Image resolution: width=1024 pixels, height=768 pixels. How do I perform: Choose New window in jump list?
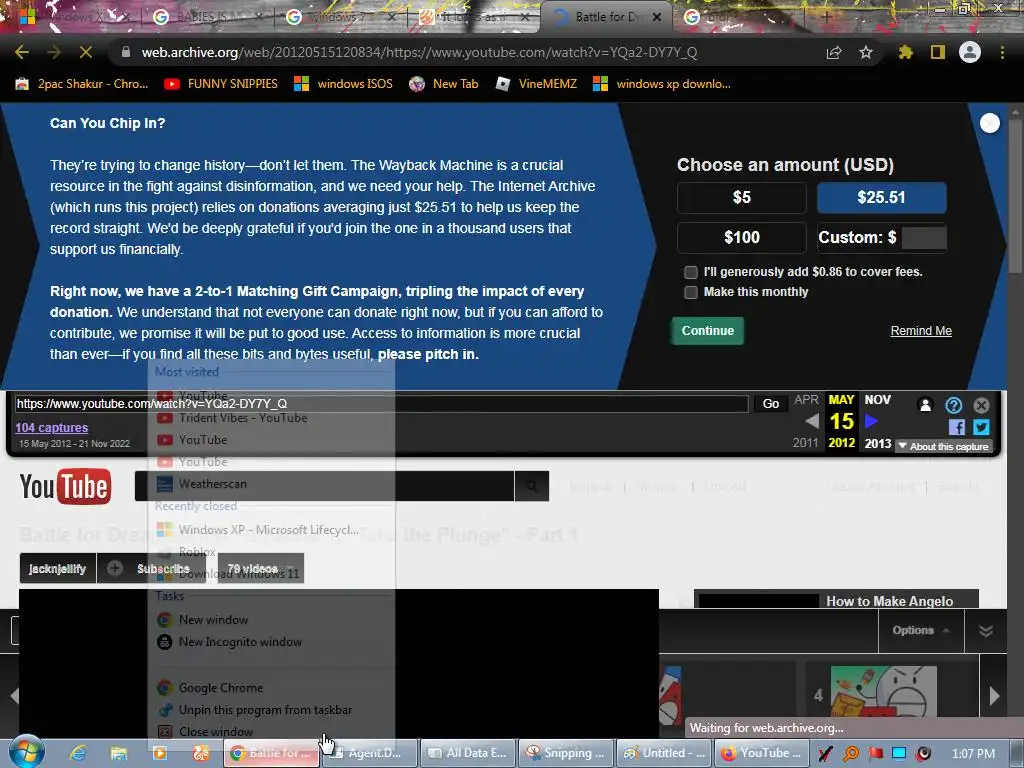click(x=271, y=620)
